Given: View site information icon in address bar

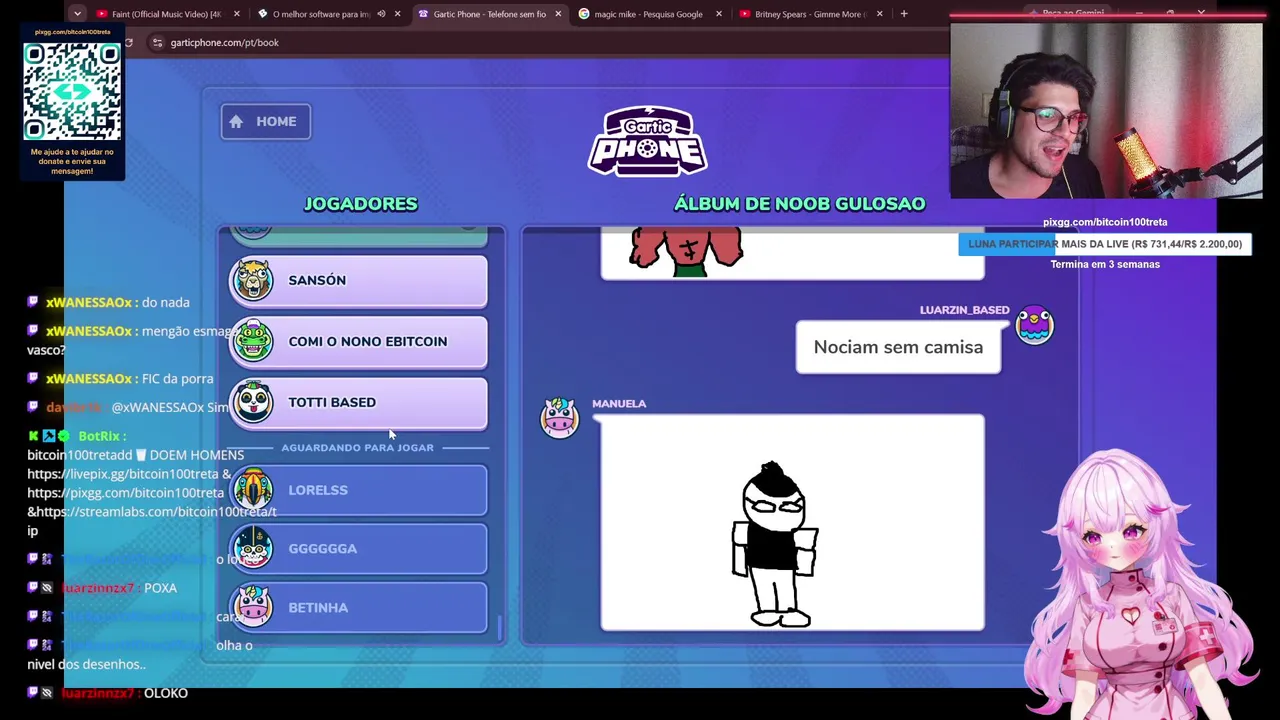Looking at the screenshot, I should click(157, 43).
